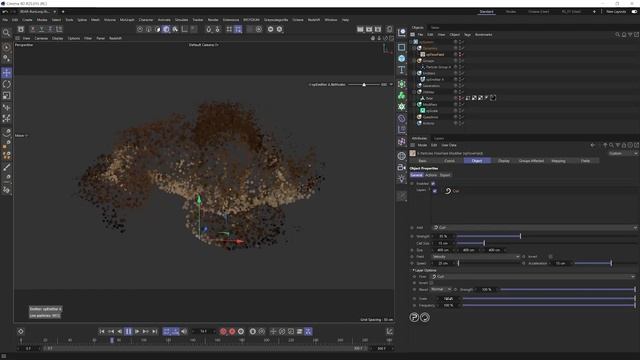640x360 pixels.
Task: Toggle the Enabled checkbox in Object Properties
Action: (x=433, y=184)
